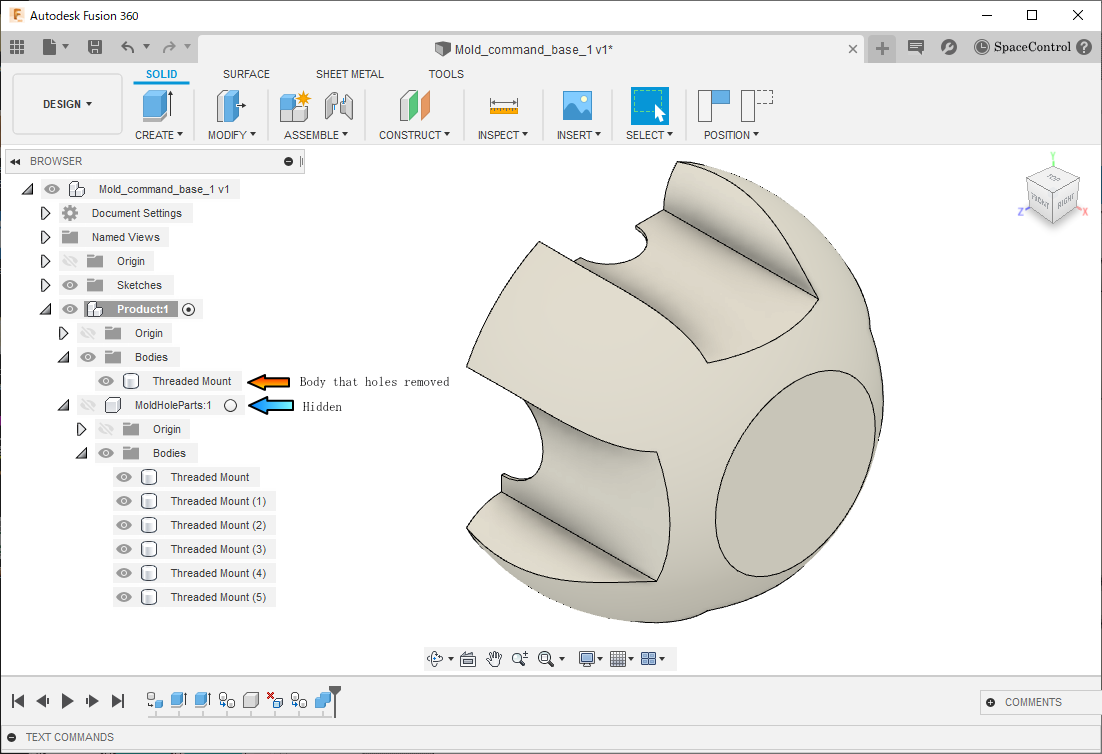Hide the Threaded Mount (5) body

[124, 597]
